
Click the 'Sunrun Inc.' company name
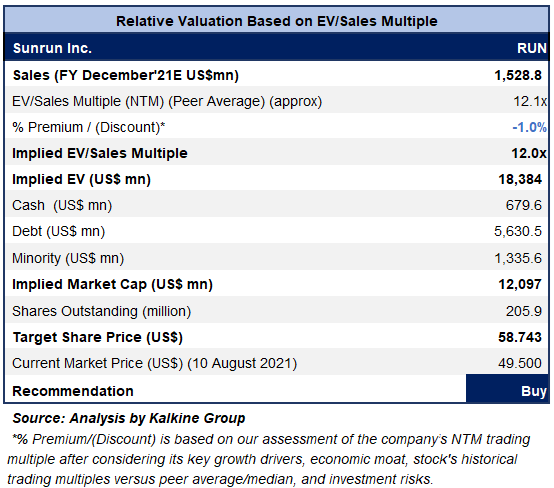[x=52, y=48]
